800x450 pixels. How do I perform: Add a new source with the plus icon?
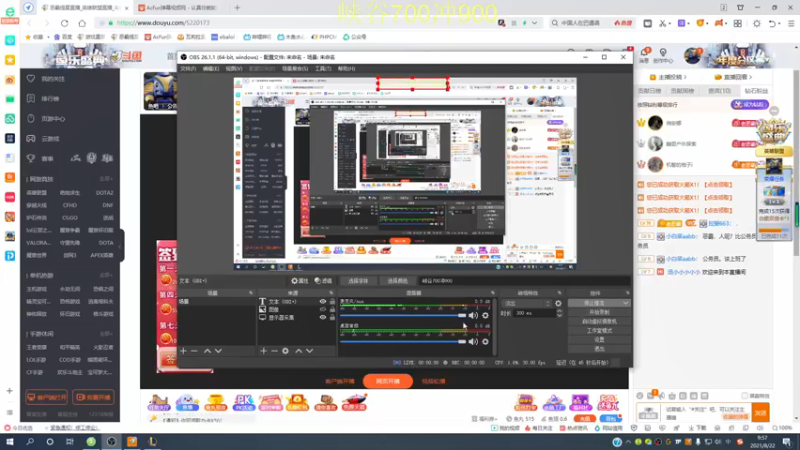(x=263, y=351)
